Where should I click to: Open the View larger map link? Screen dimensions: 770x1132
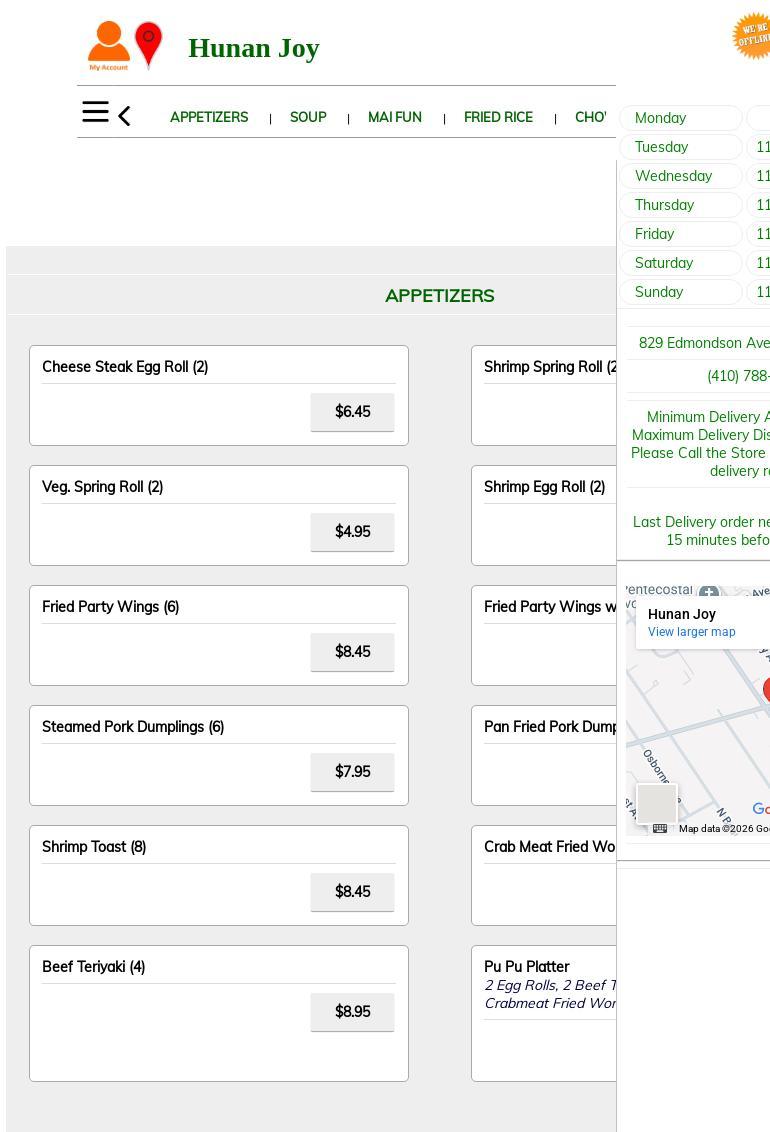[x=691, y=632]
